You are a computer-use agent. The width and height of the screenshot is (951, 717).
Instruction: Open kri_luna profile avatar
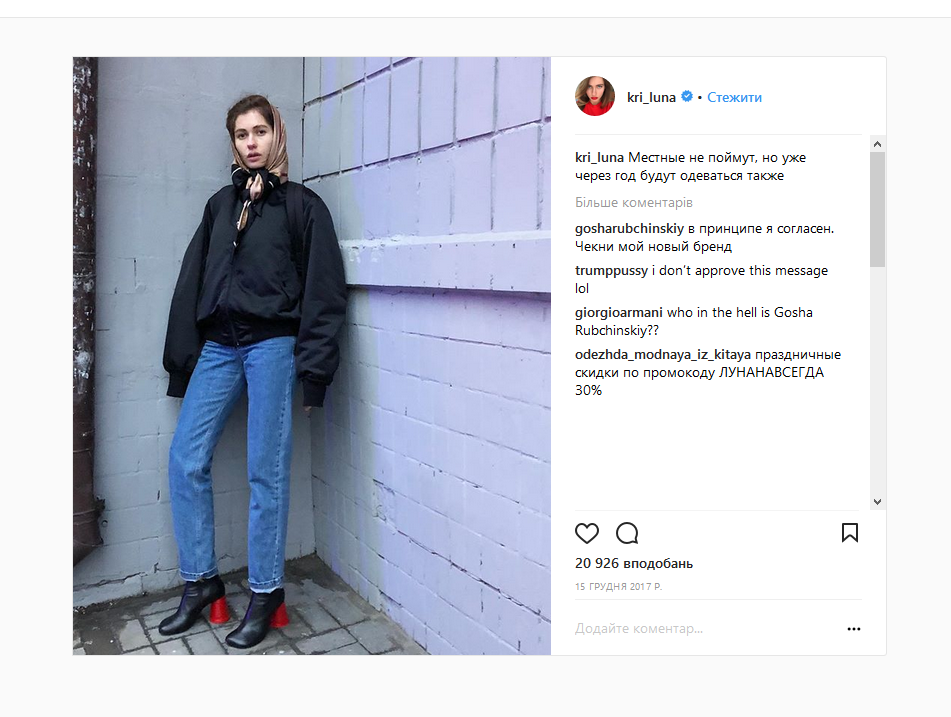tap(595, 96)
